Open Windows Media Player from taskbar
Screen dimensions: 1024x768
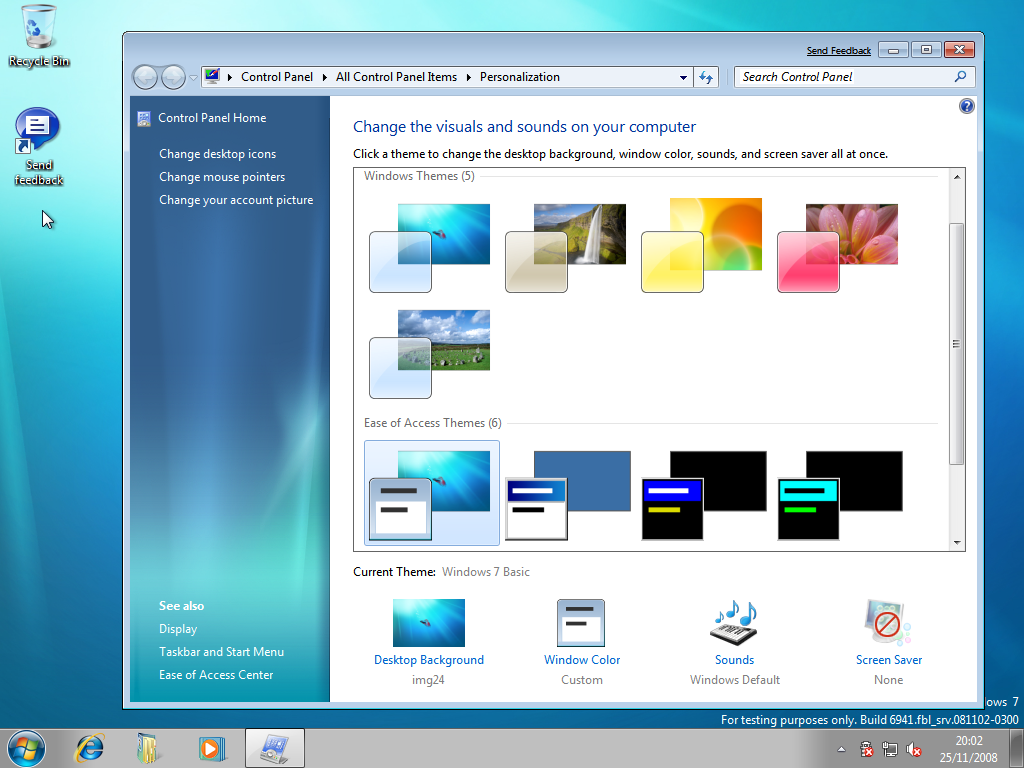211,747
